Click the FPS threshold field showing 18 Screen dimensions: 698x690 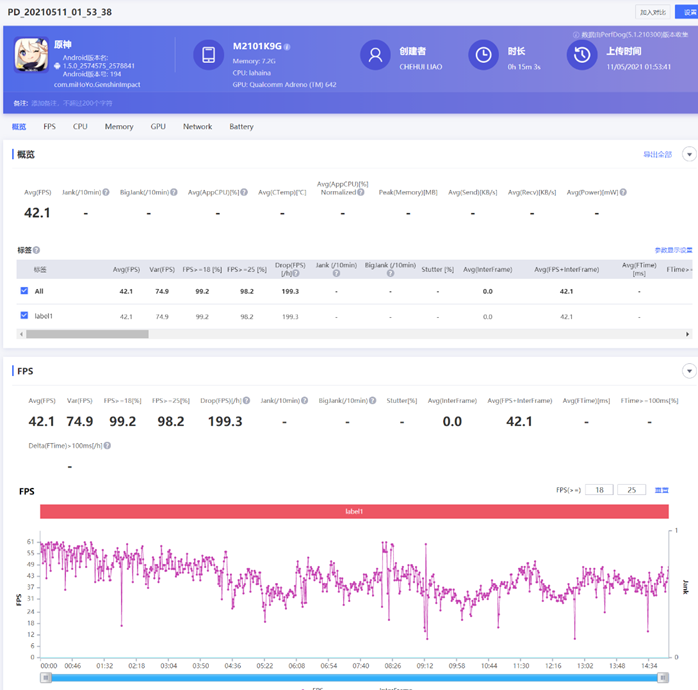tap(599, 490)
